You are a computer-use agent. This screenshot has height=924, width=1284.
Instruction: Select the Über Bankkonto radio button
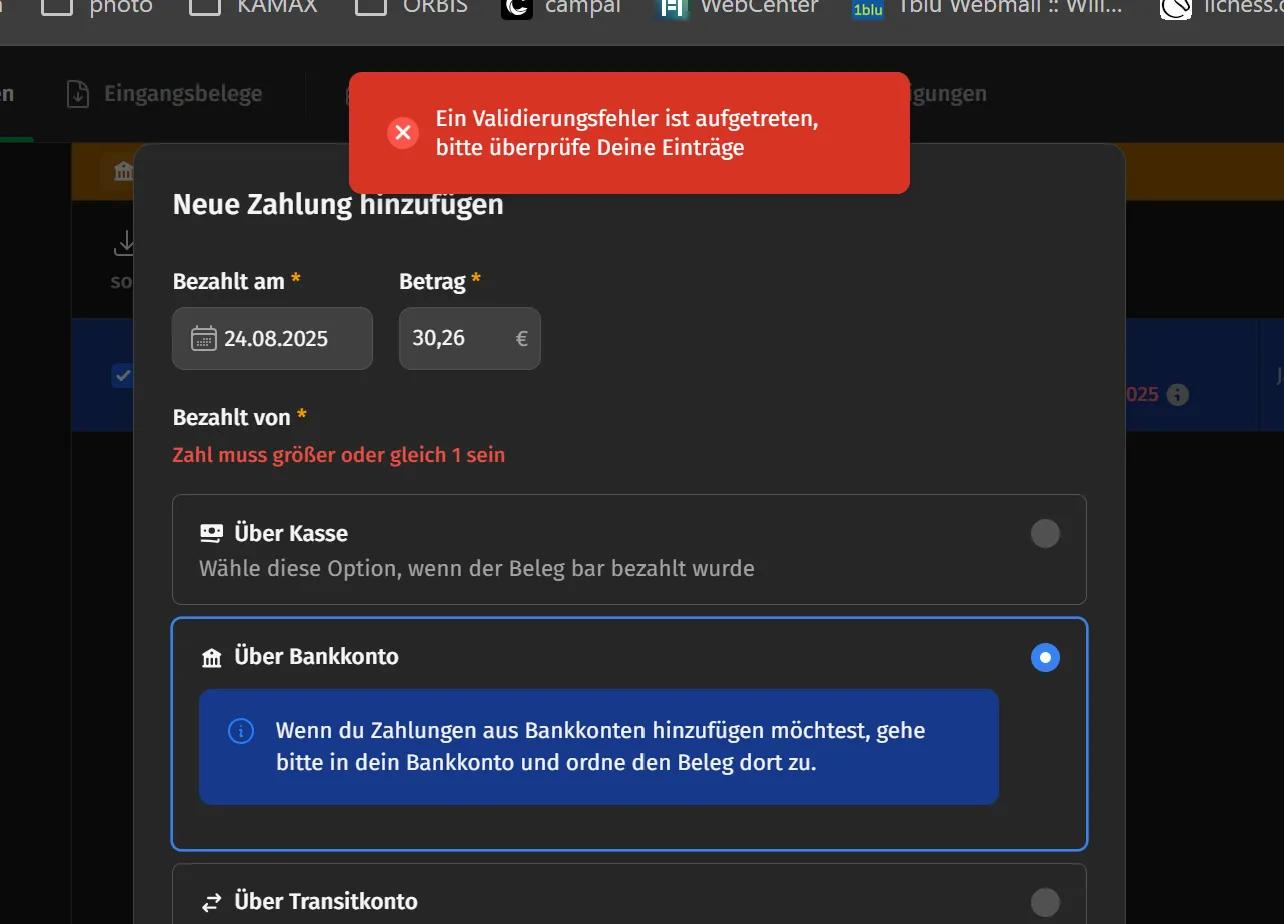pos(1045,658)
